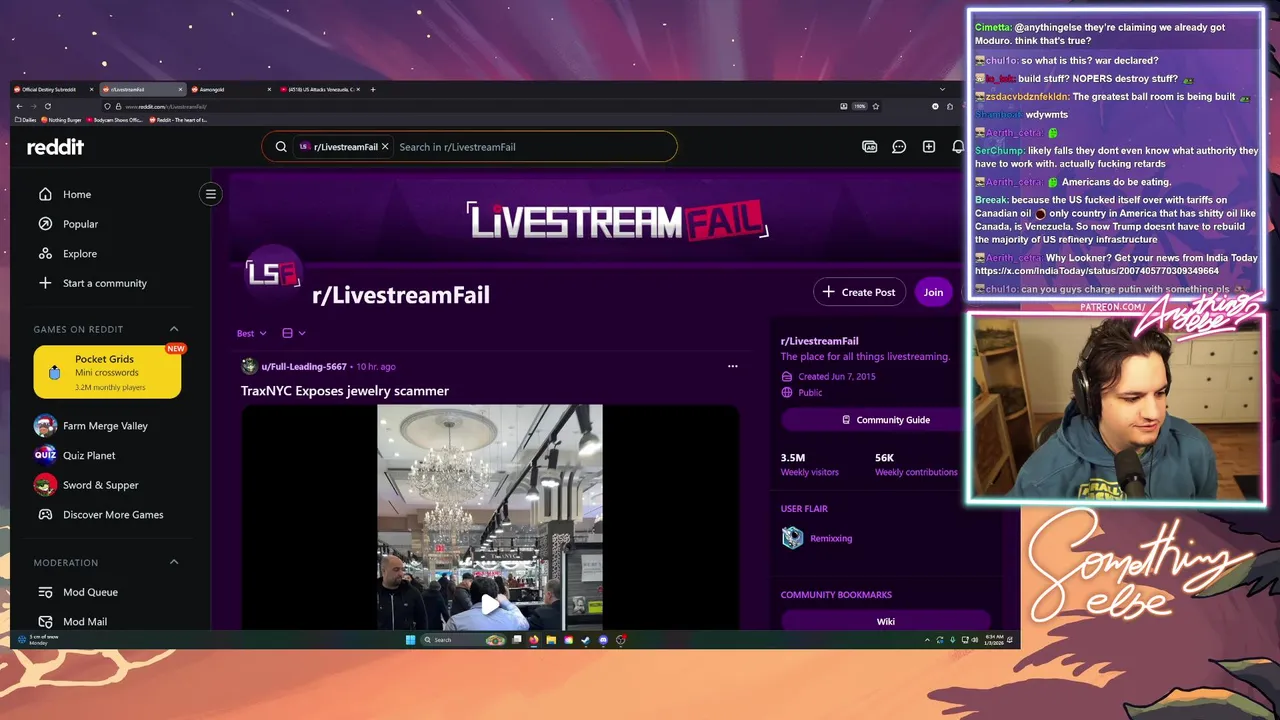Open the Windows Start menu

pos(410,640)
